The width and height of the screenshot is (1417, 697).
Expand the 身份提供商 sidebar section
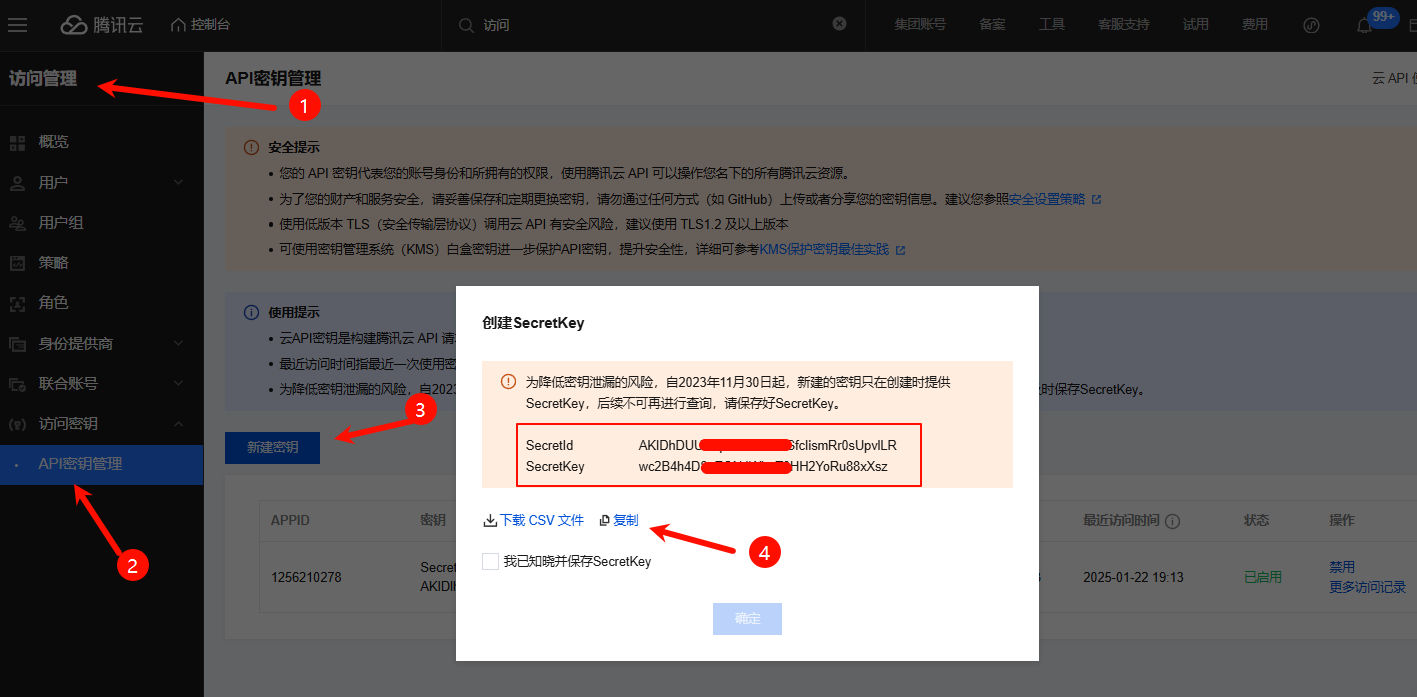(x=178, y=344)
